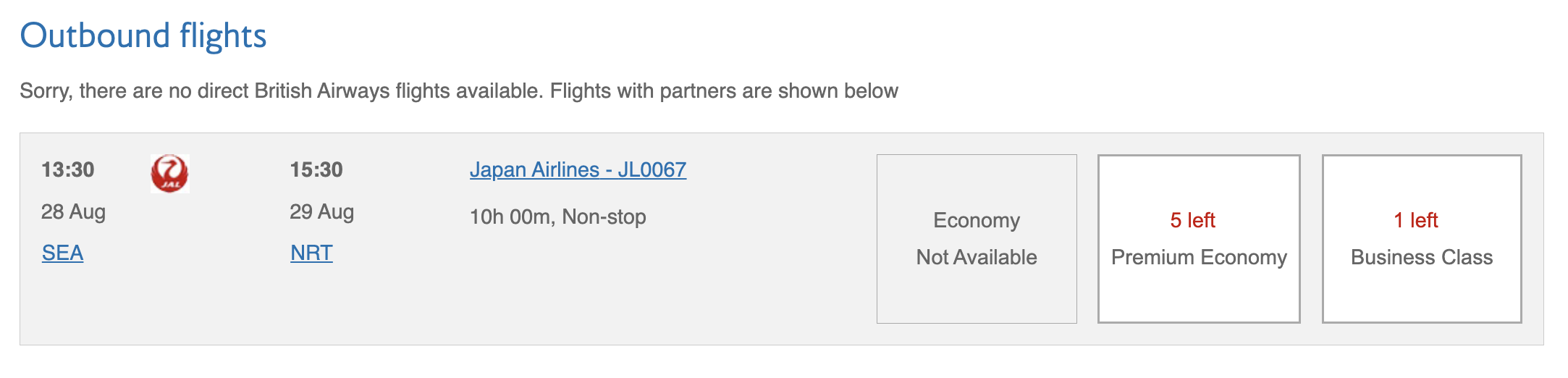Open the NRT arrival airport link

pos(311,253)
